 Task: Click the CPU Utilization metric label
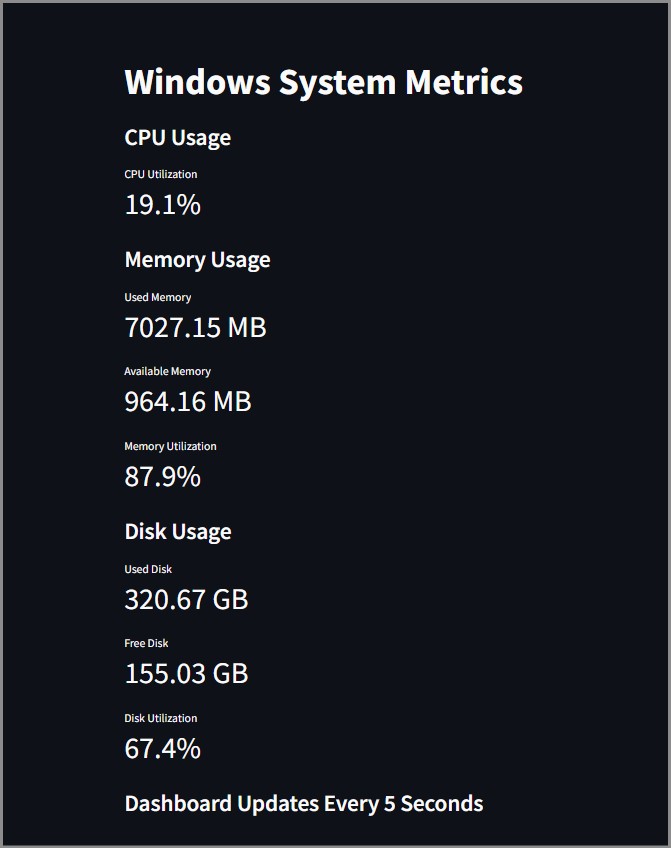tap(160, 174)
